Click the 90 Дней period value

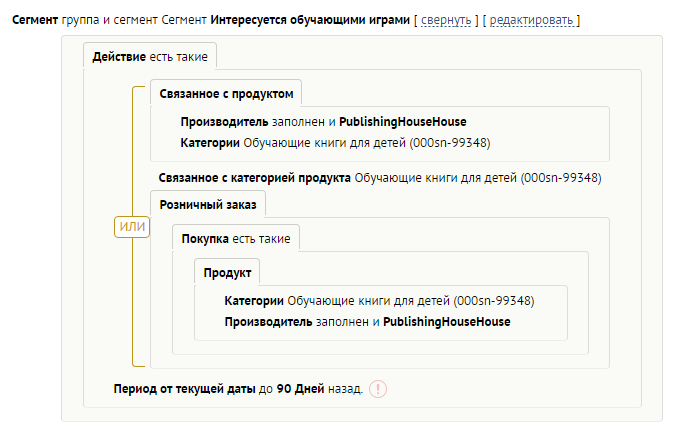(x=300, y=388)
